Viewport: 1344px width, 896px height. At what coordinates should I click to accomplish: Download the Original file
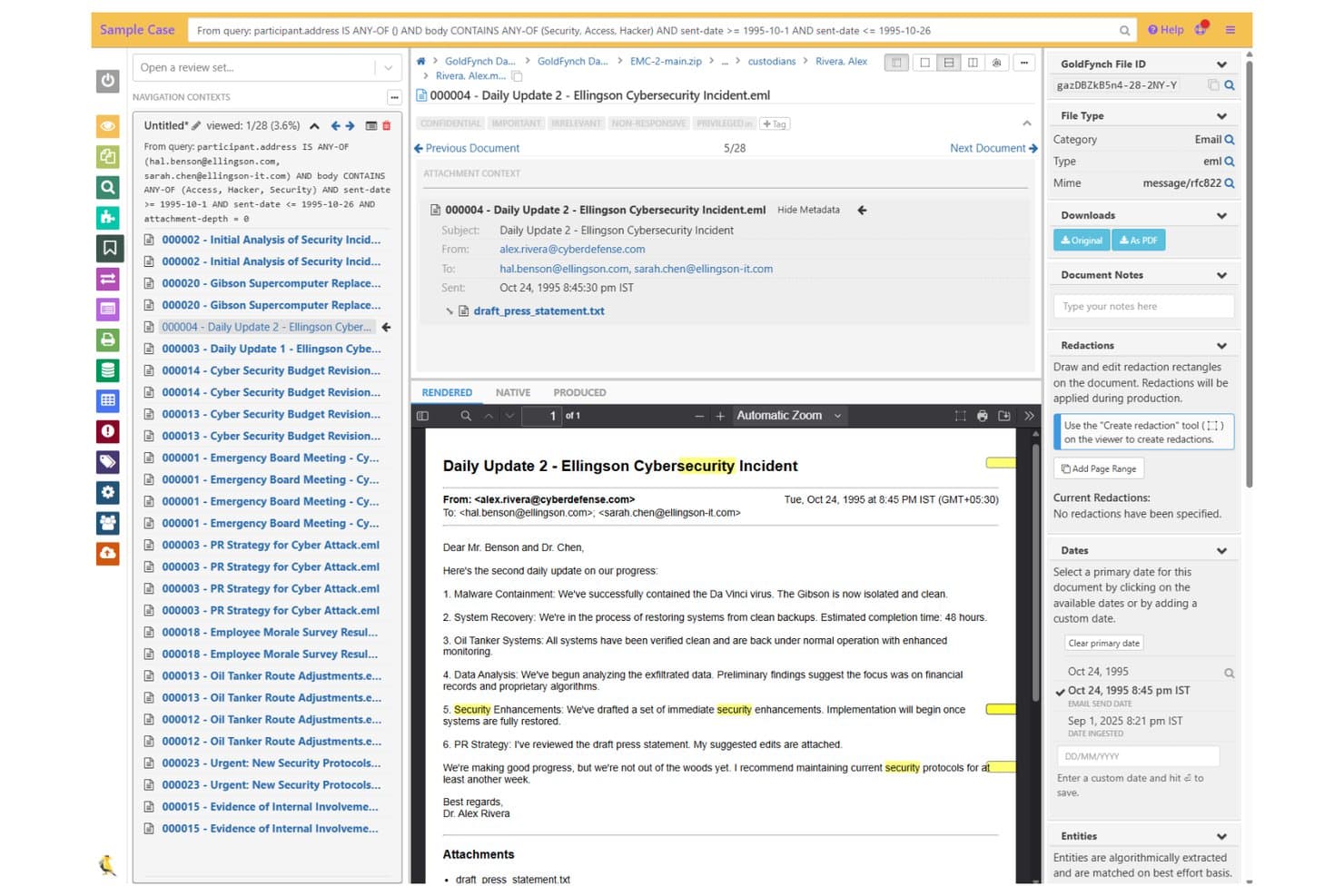click(1081, 241)
